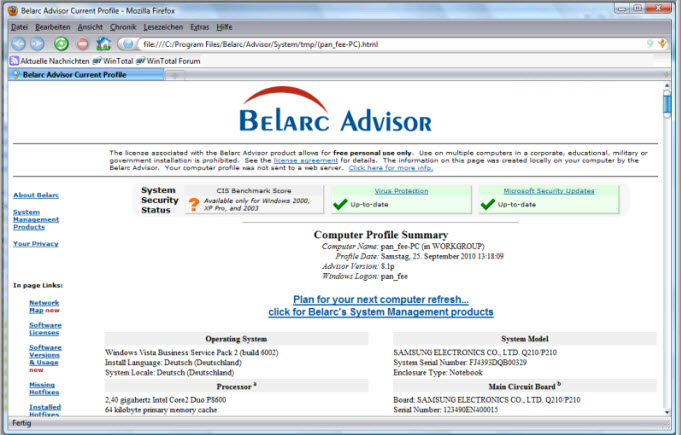
Task: Click the Operating System section header
Action: (236, 339)
